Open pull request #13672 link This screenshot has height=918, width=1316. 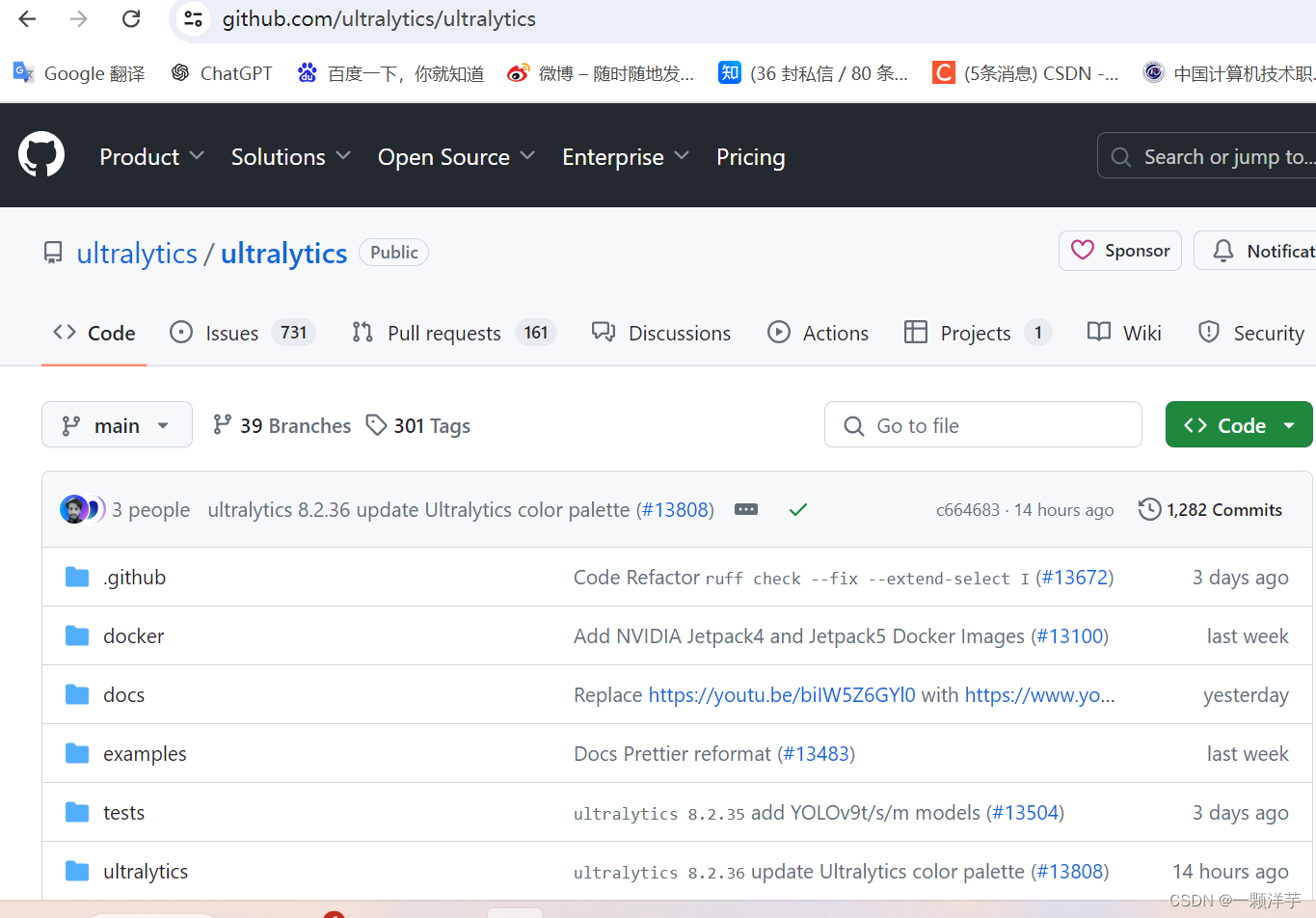[x=1074, y=577]
